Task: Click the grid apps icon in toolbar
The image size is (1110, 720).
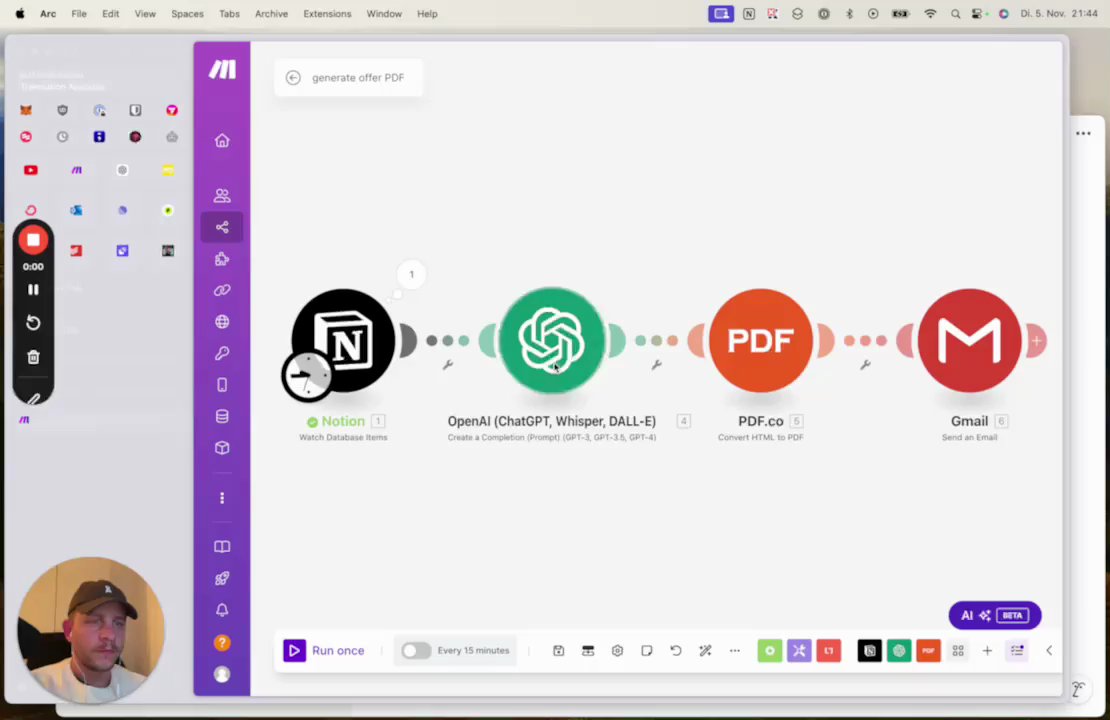Action: pyautogui.click(x=958, y=651)
